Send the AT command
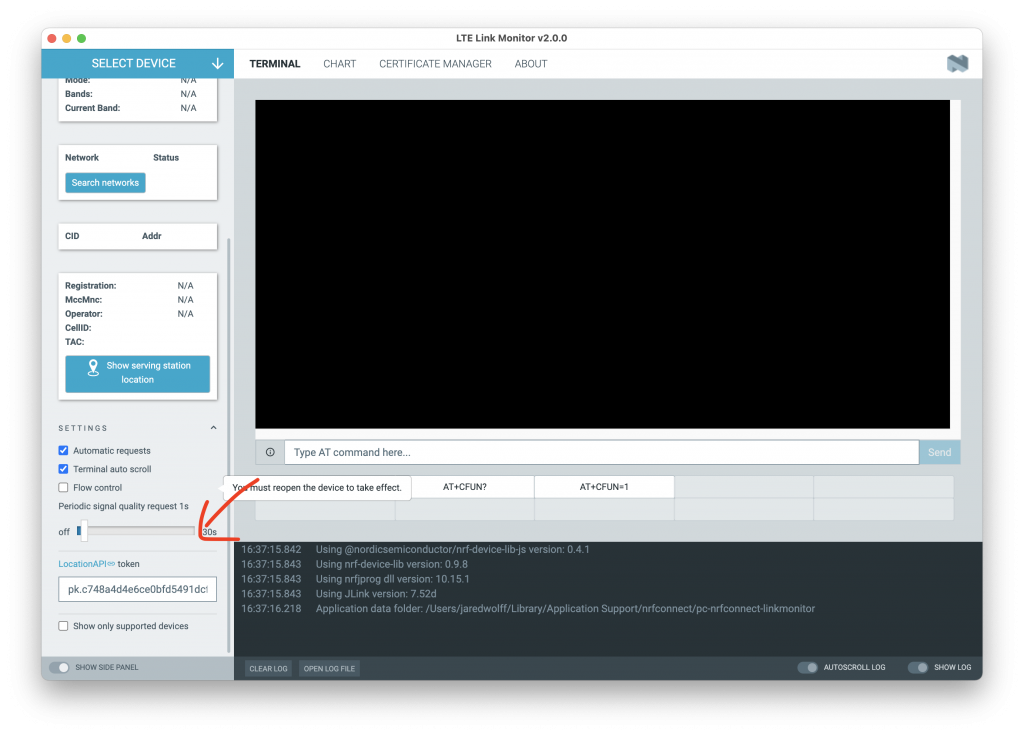Image resolution: width=1024 pixels, height=735 pixels. coord(939,452)
